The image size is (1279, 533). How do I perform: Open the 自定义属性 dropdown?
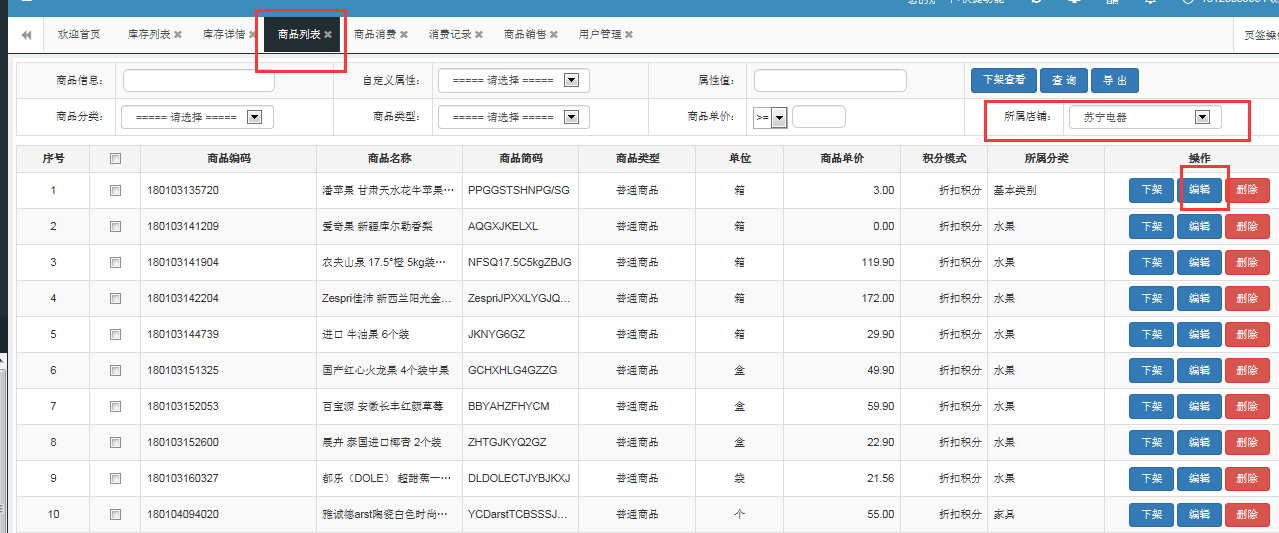(x=514, y=81)
